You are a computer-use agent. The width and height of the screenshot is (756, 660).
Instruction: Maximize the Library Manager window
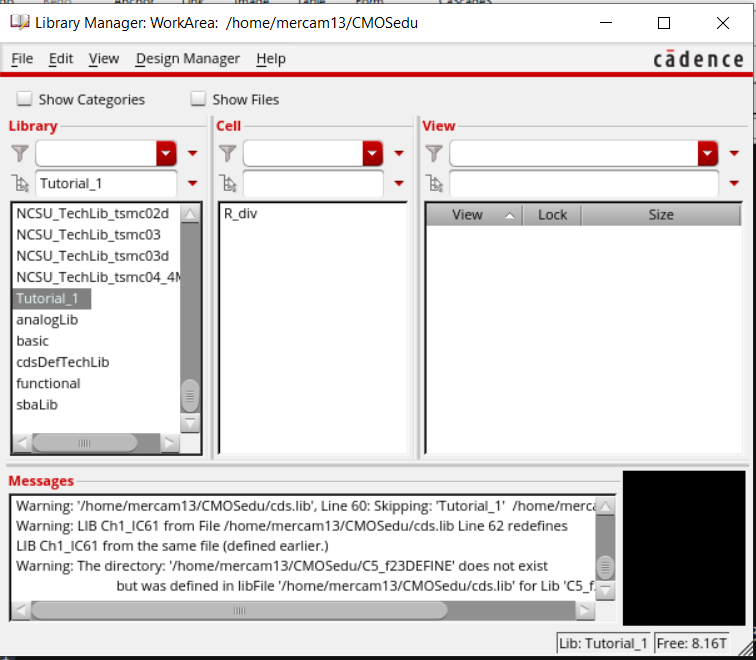[664, 23]
